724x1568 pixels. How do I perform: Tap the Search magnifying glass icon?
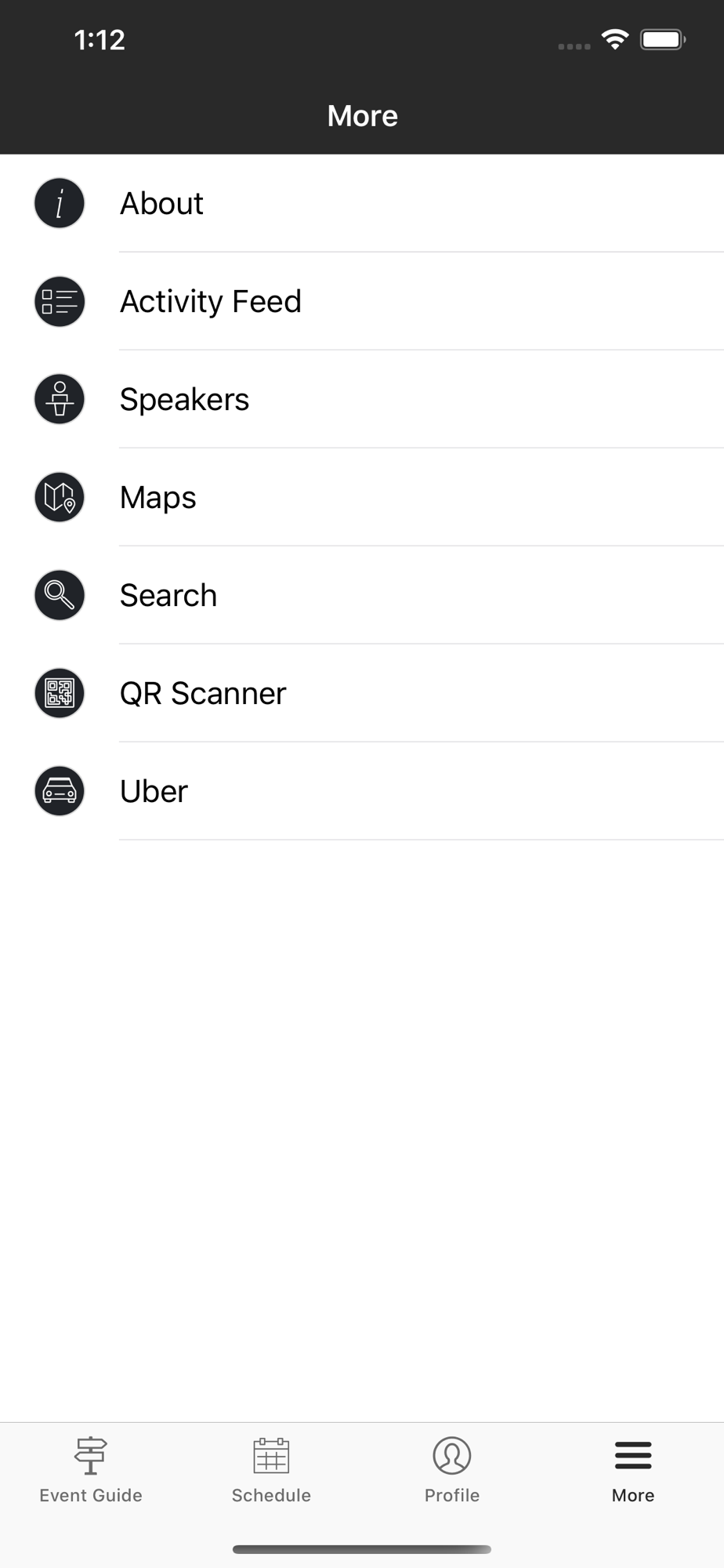point(60,596)
